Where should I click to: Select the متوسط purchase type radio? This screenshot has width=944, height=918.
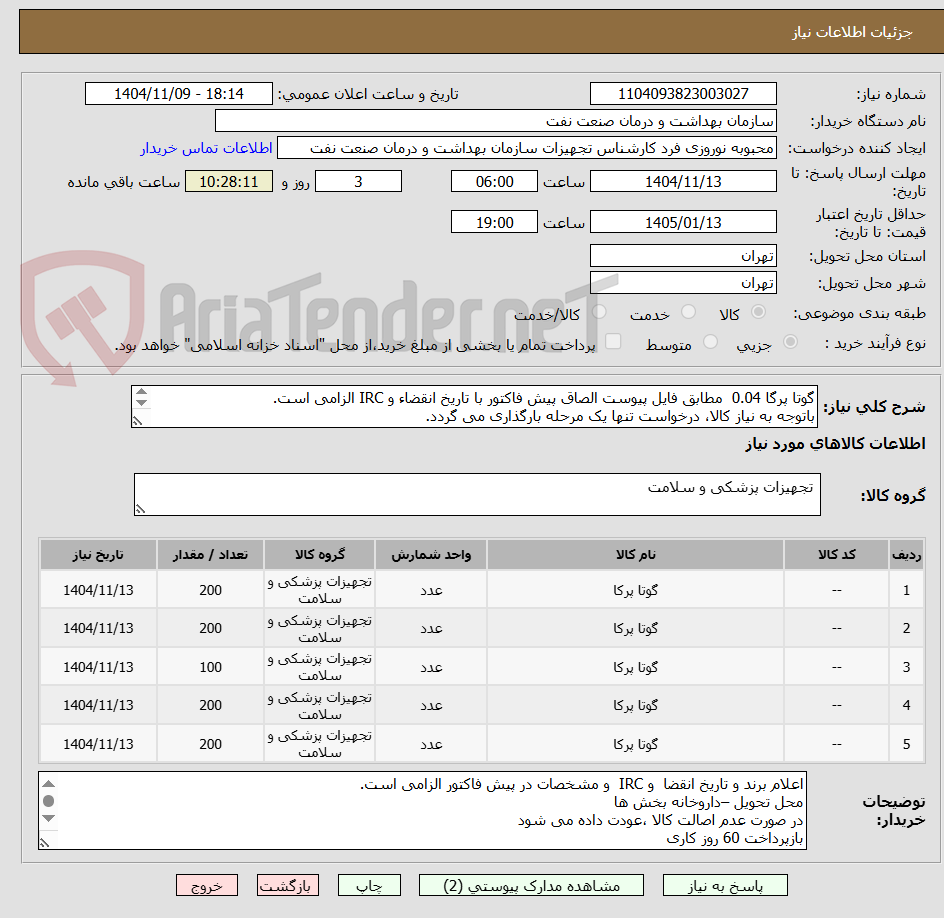pos(710,342)
